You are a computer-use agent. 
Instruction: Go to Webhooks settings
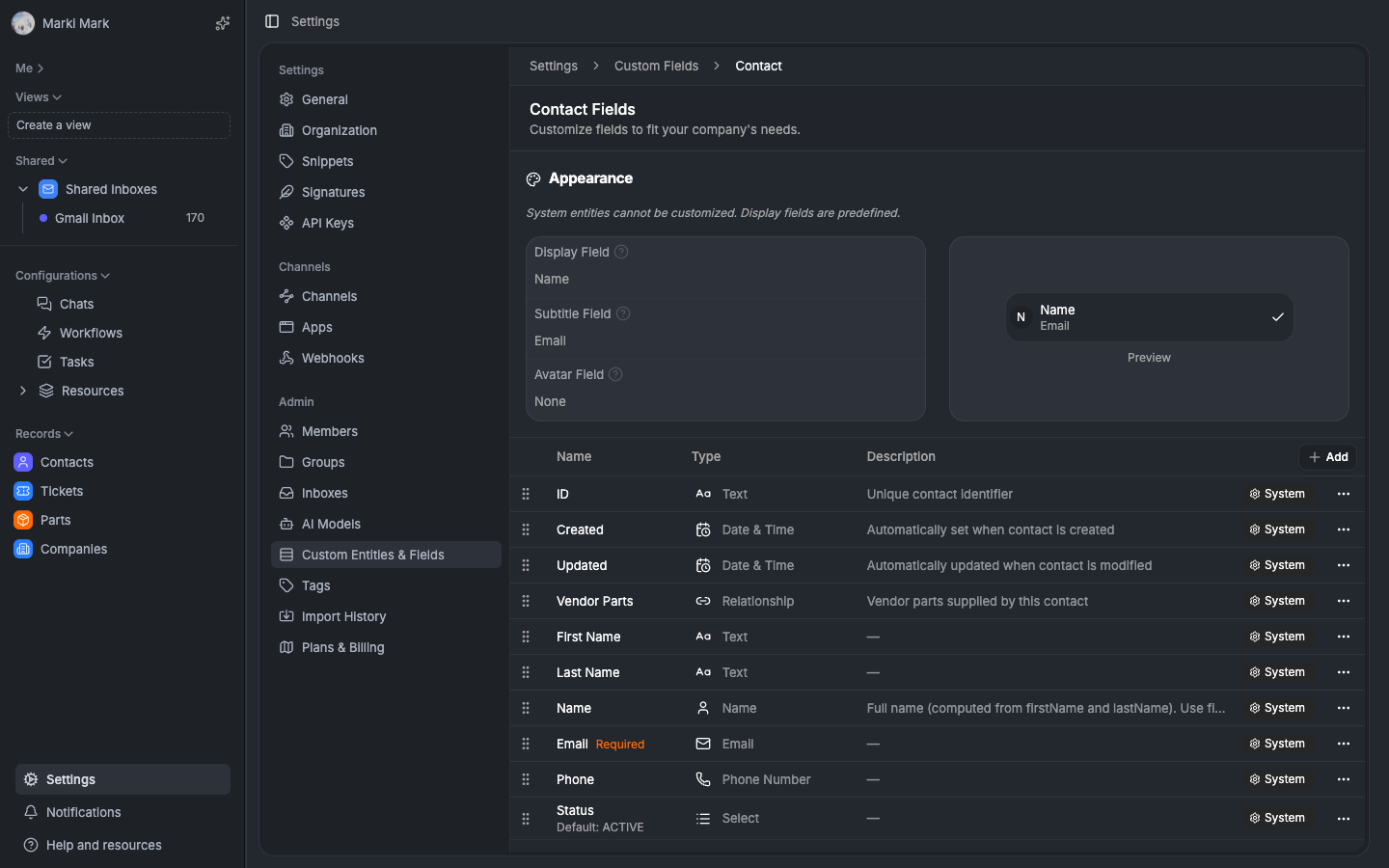[332, 358]
